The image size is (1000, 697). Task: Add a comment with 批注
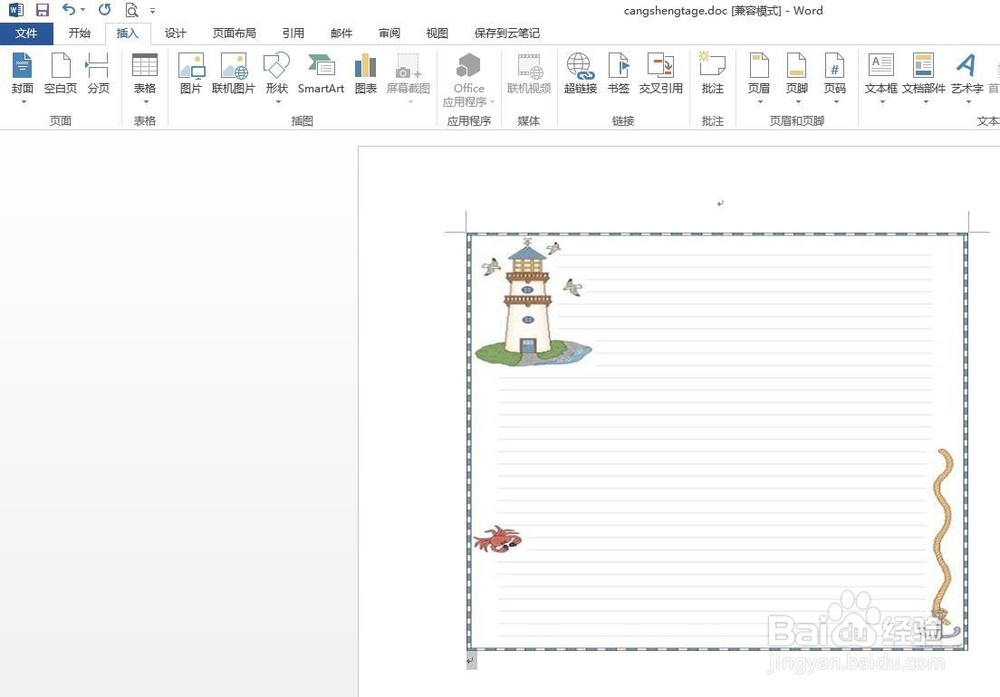[x=712, y=73]
